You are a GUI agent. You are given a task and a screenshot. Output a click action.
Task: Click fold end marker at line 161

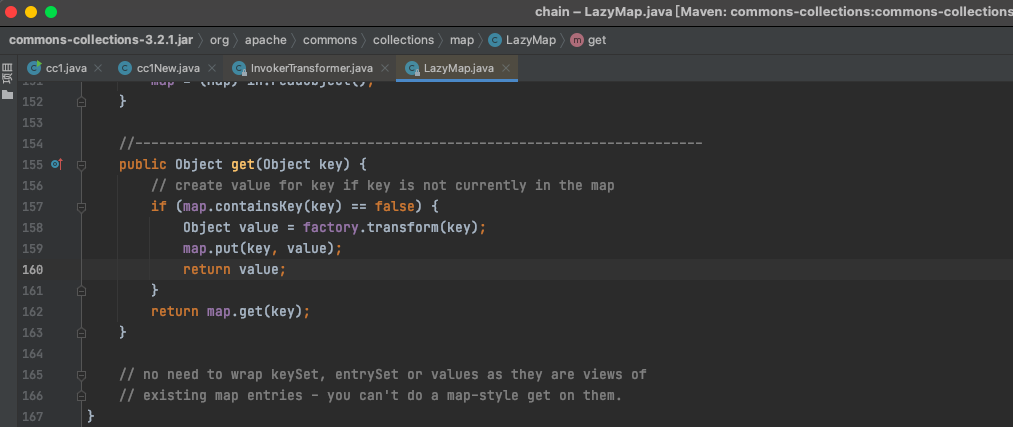81,291
